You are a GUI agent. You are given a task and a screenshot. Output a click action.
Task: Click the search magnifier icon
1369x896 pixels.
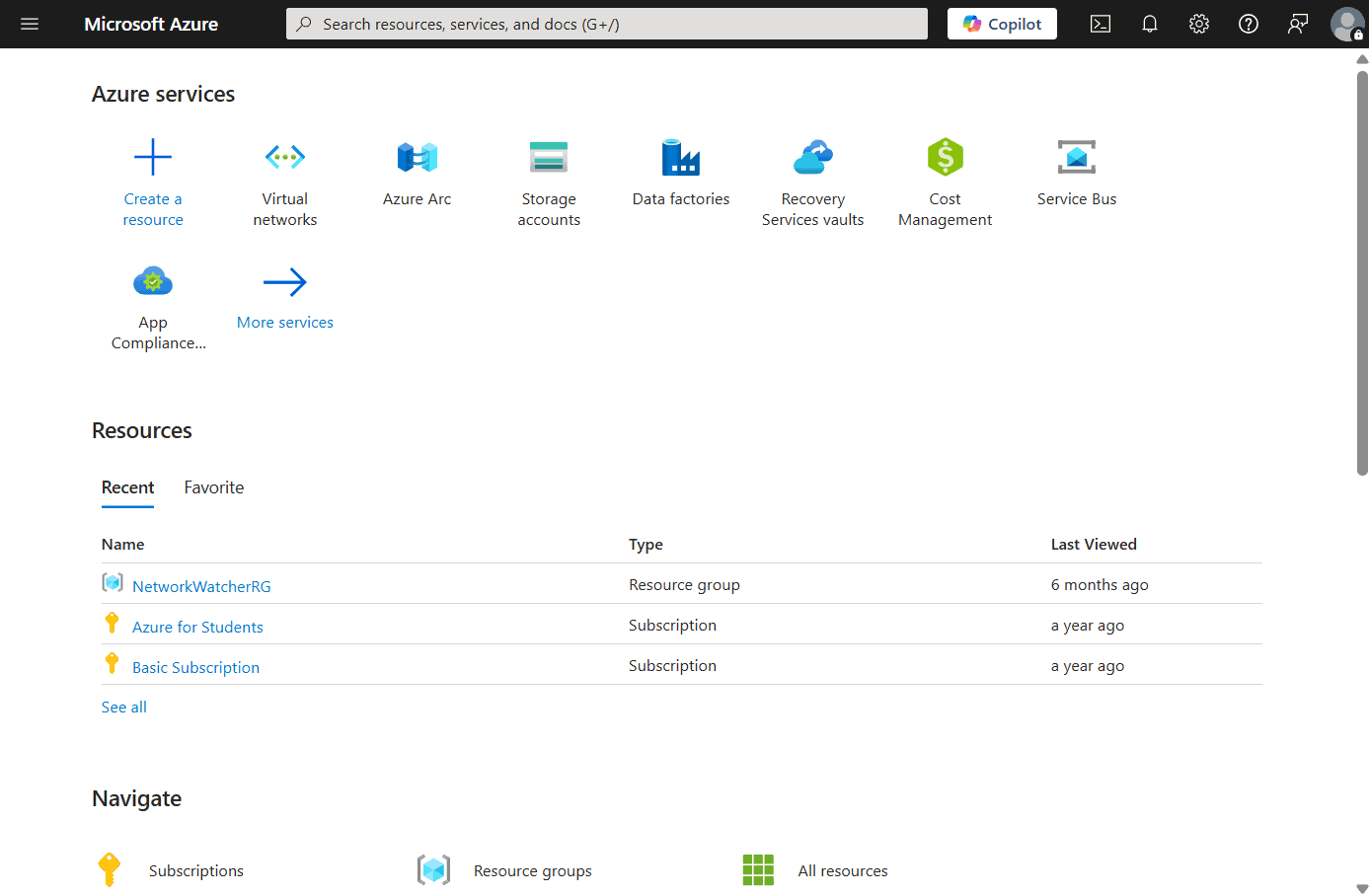click(x=304, y=24)
